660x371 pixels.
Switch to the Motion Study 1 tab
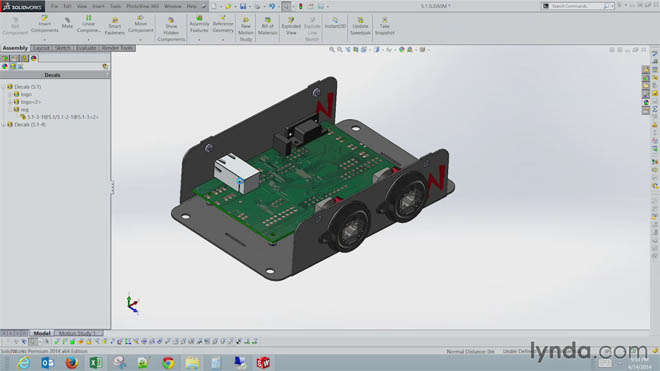[x=77, y=333]
